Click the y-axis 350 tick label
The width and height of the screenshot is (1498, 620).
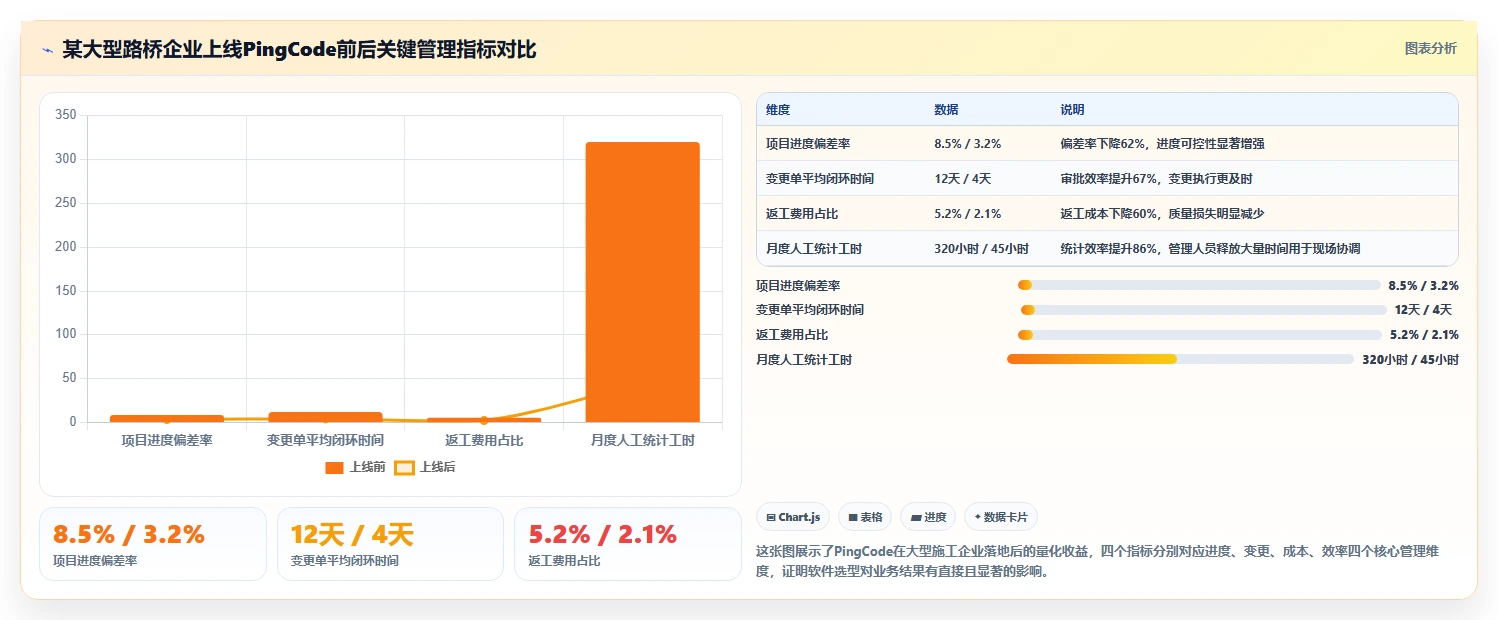coord(65,115)
